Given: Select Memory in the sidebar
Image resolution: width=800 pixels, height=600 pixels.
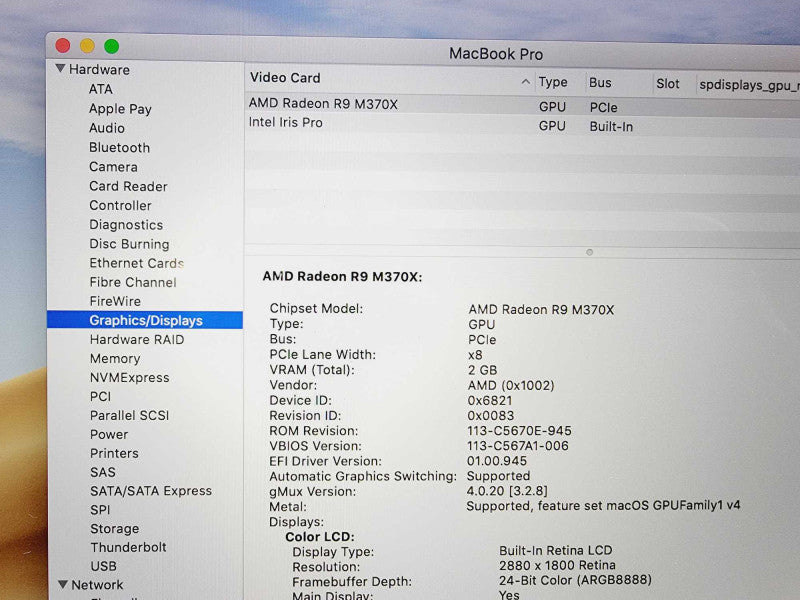Looking at the screenshot, I should [x=115, y=359].
